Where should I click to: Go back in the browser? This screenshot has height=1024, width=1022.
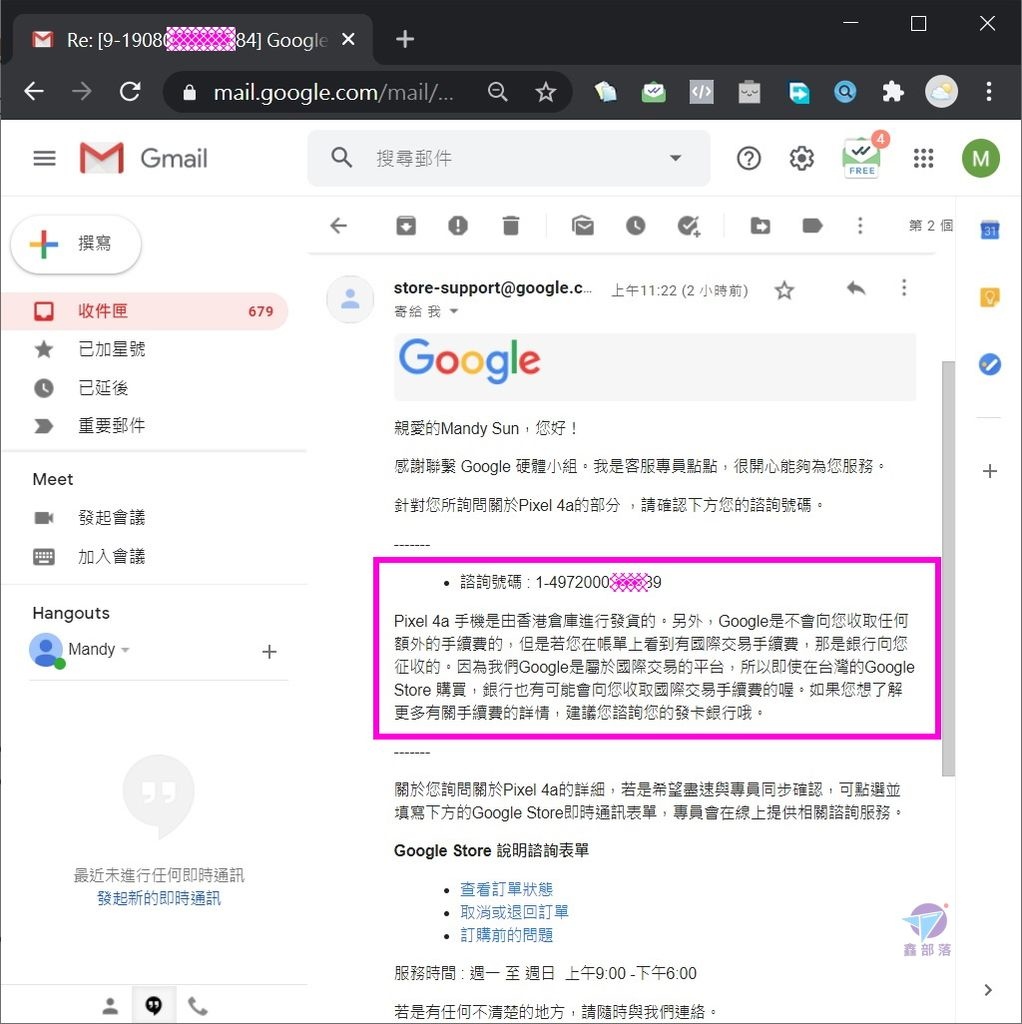click(x=34, y=91)
